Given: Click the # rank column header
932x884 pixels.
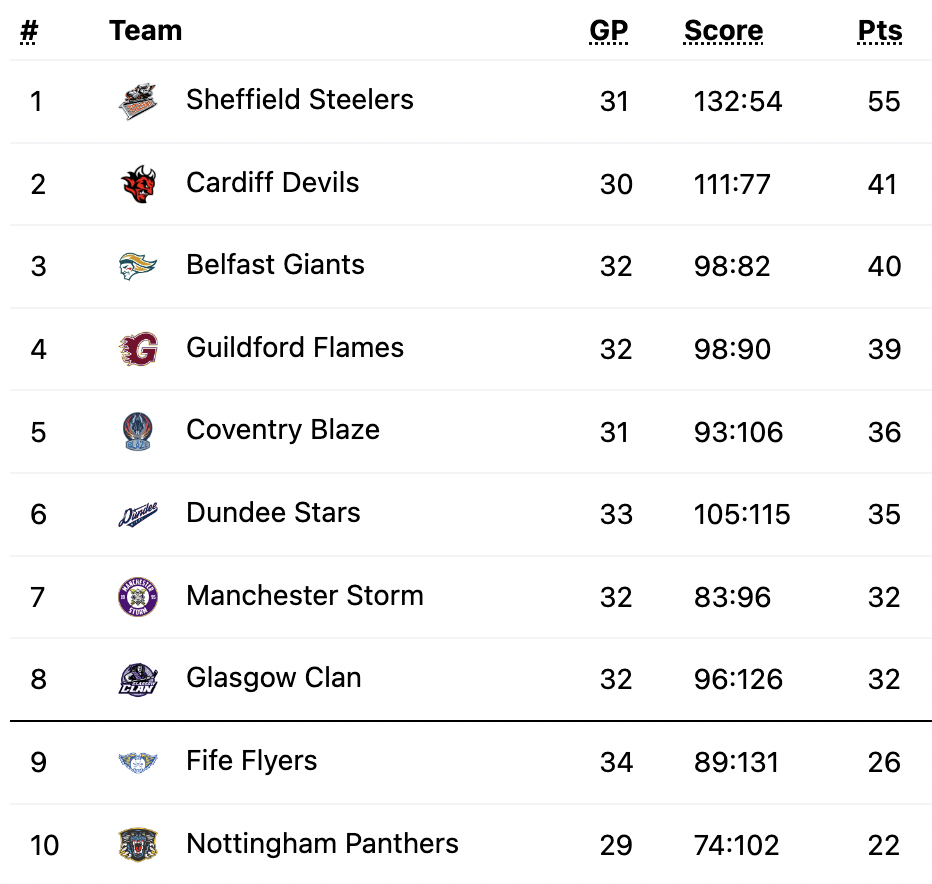Looking at the screenshot, I should pos(29,31).
